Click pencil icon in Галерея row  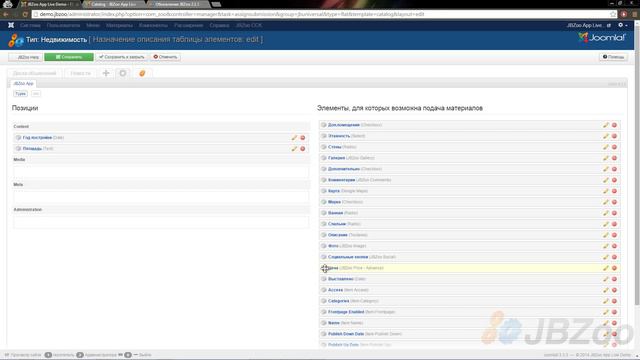(606, 158)
